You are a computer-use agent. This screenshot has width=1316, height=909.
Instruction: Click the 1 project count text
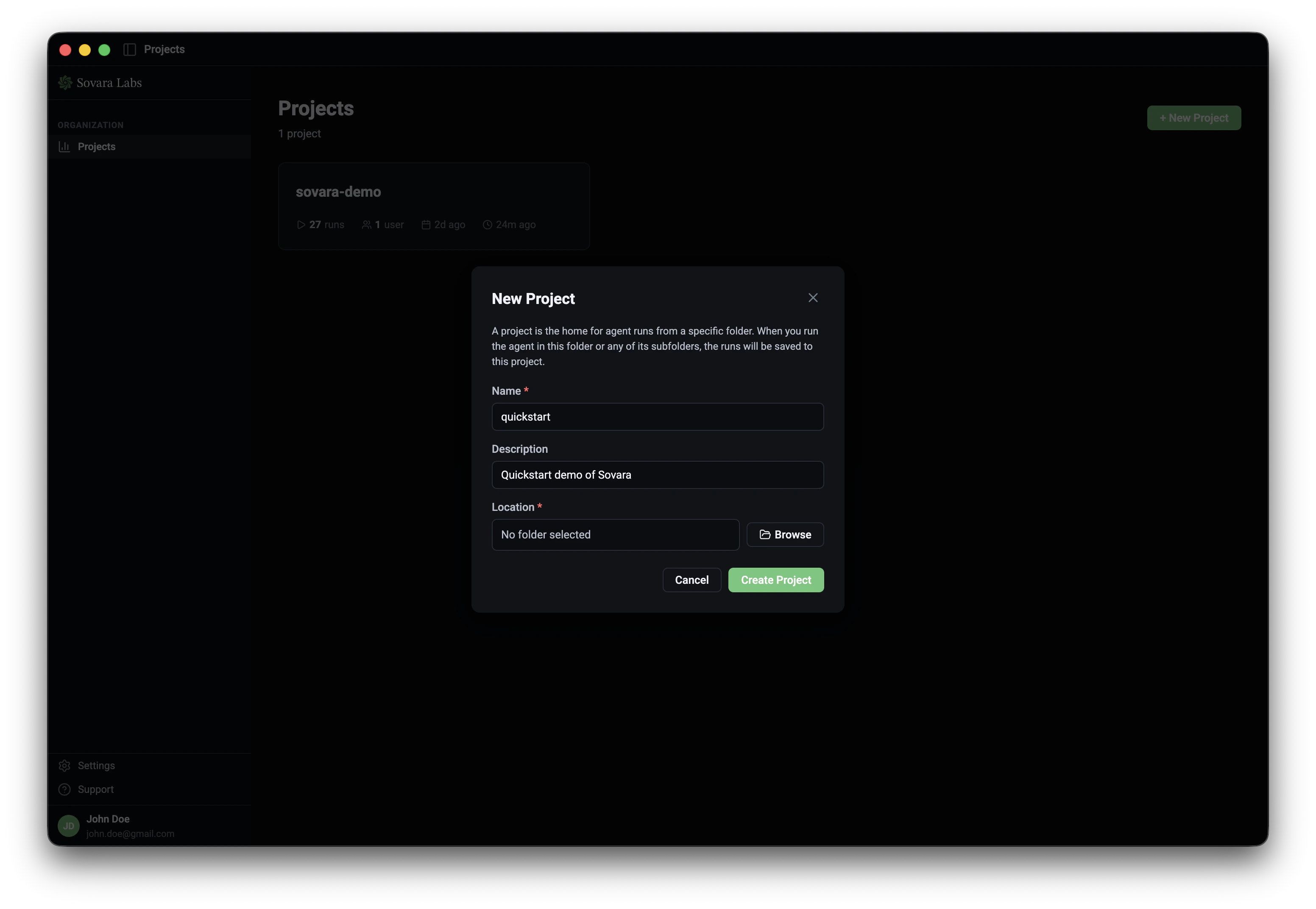[299, 133]
